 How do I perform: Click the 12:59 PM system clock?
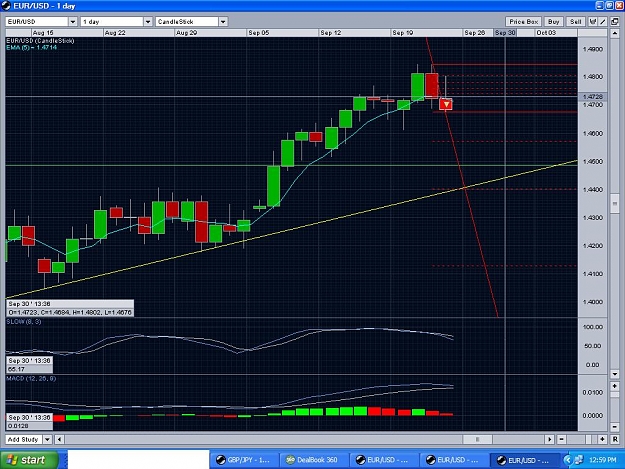point(602,460)
